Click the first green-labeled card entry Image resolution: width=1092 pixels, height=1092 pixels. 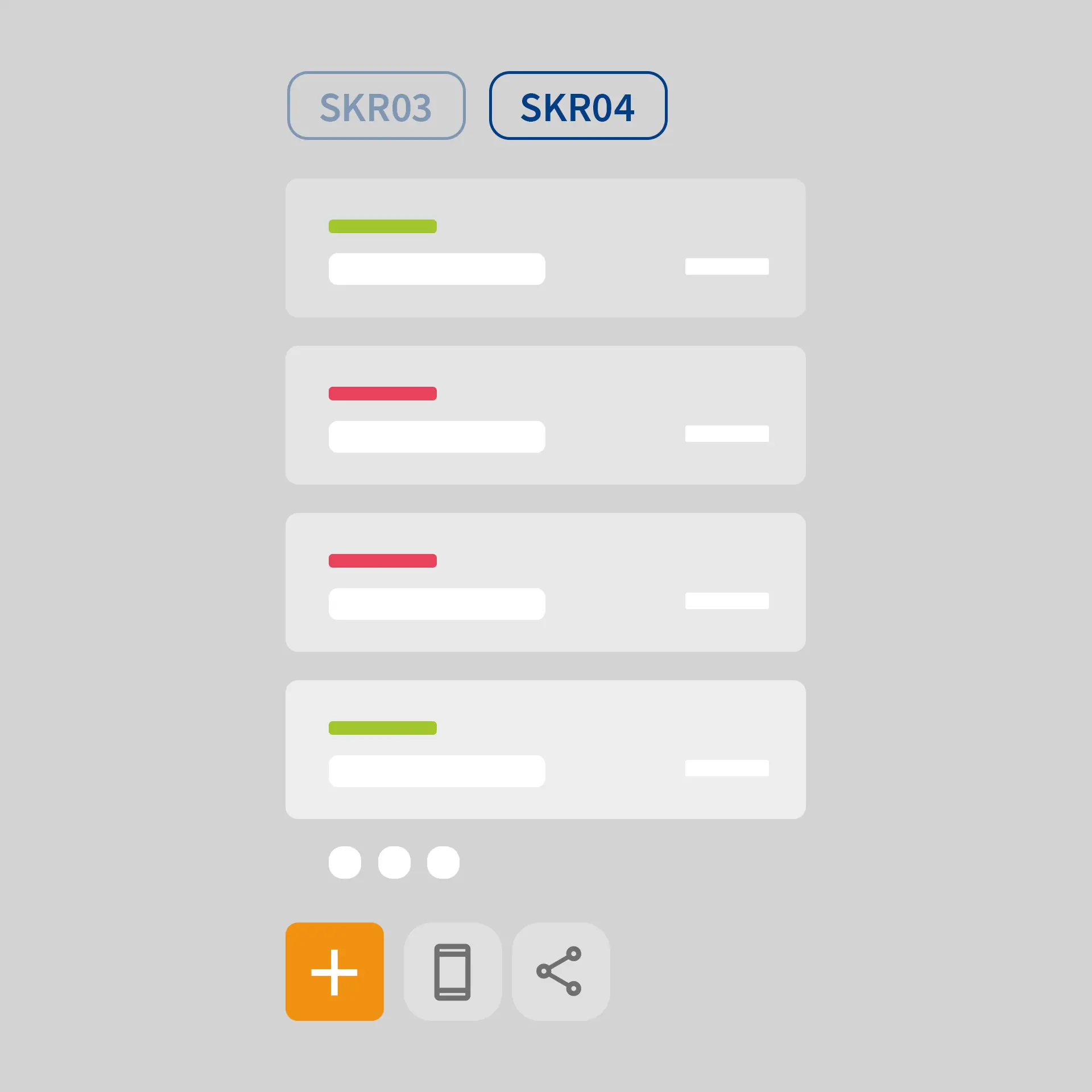pos(546,248)
